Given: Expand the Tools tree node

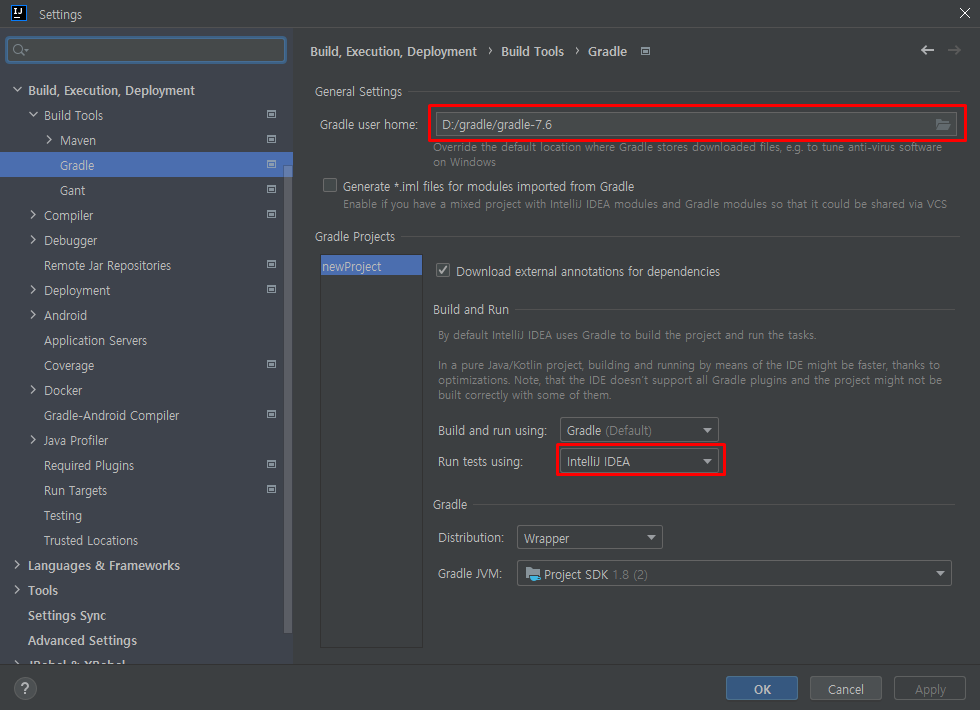Looking at the screenshot, I should click(x=18, y=590).
